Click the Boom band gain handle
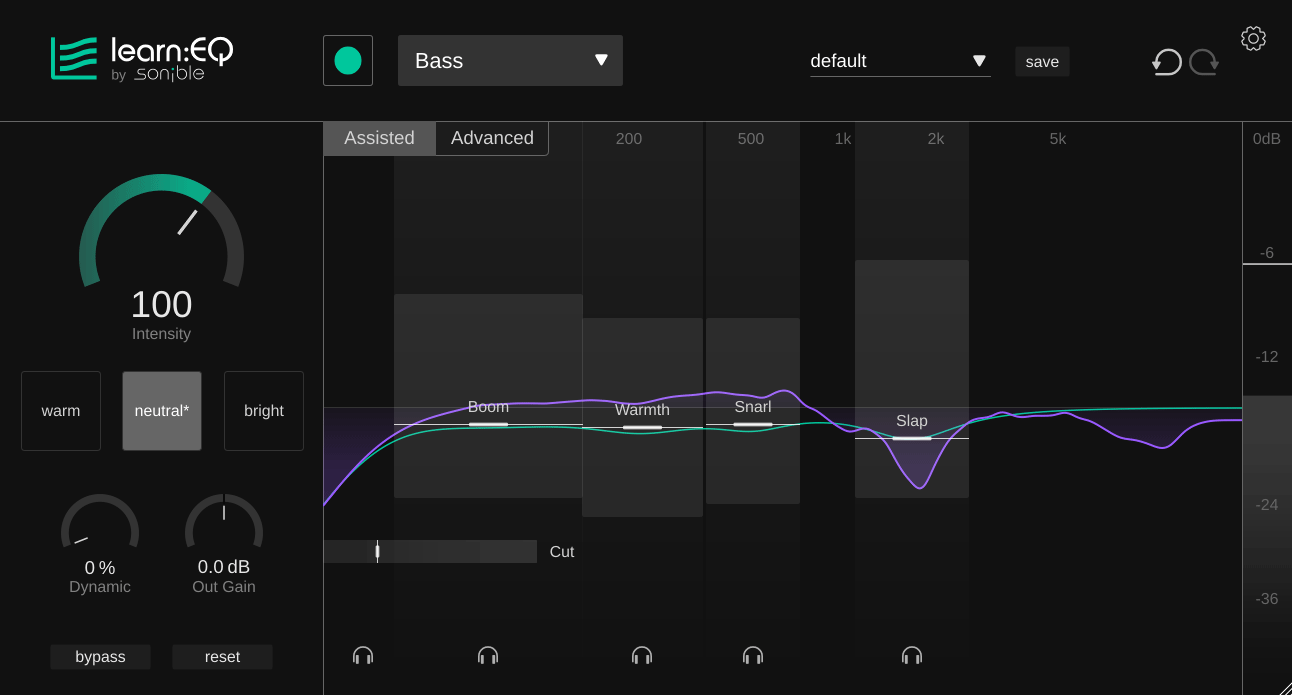The height and width of the screenshot is (695, 1292). 488,424
